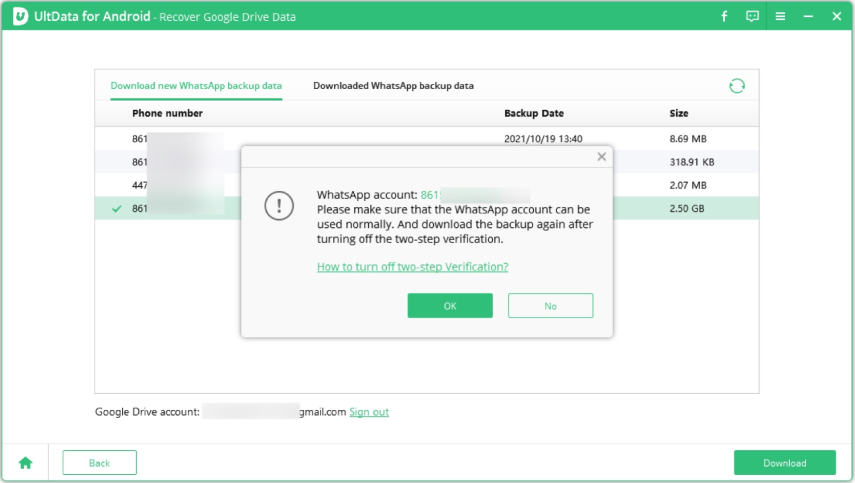The width and height of the screenshot is (855, 483).
Task: Select the 318.91 KB backup row
Action: (426, 162)
